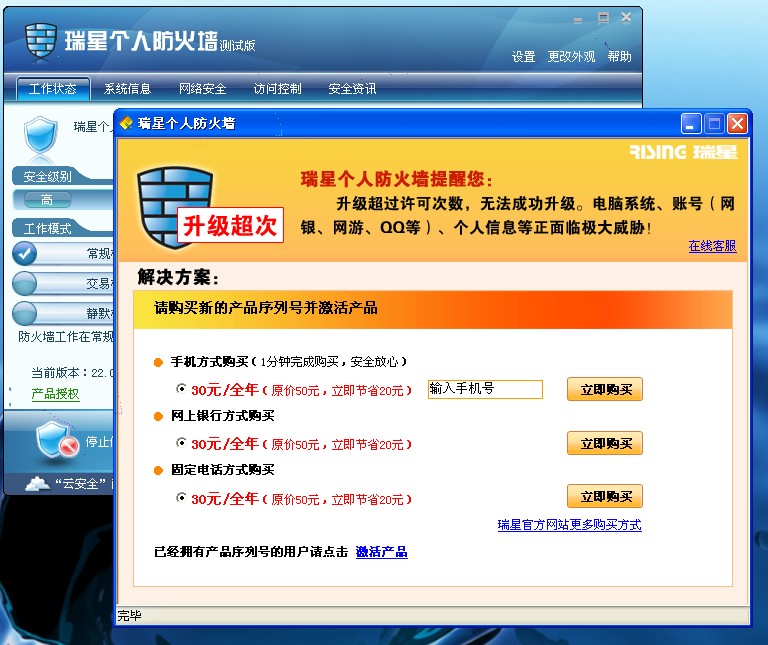Click 立即购买 for landline phone purchase
This screenshot has height=645, width=768.
pyautogui.click(x=605, y=497)
